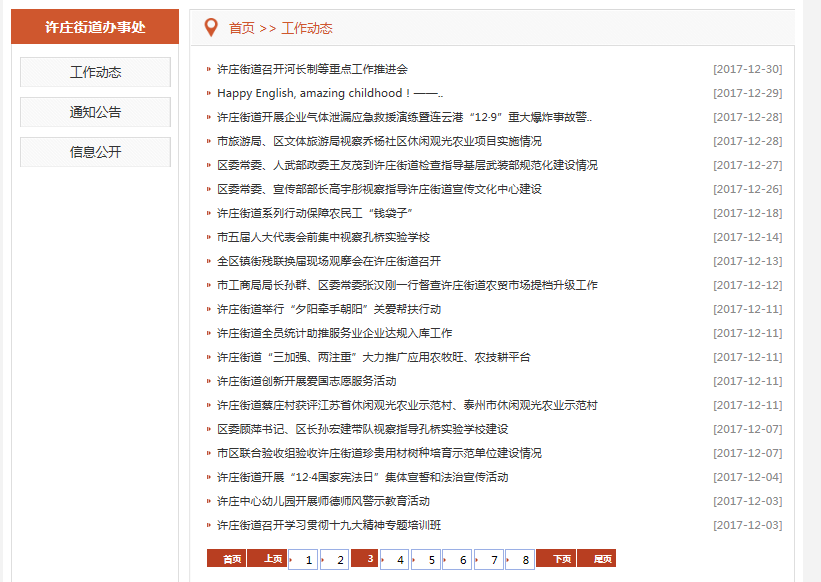Open article 许庄街道全员统计助推服务业企业
This screenshot has height=582, width=821.
tap(335, 334)
